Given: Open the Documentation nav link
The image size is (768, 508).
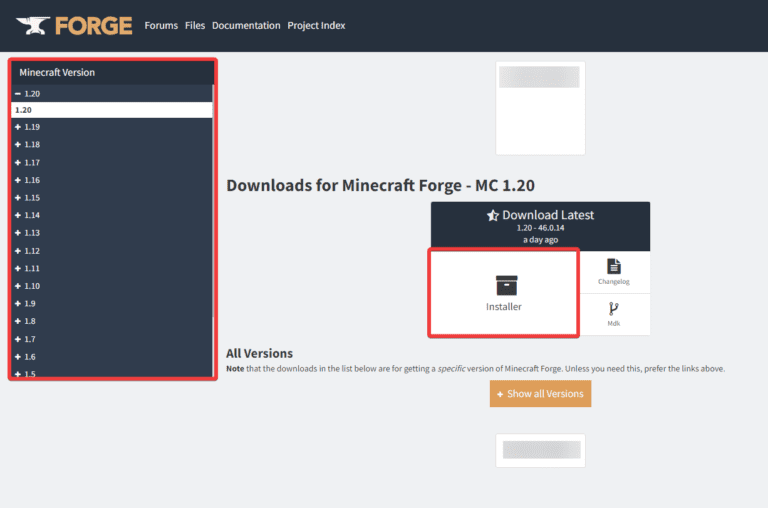Looking at the screenshot, I should coord(246,25).
